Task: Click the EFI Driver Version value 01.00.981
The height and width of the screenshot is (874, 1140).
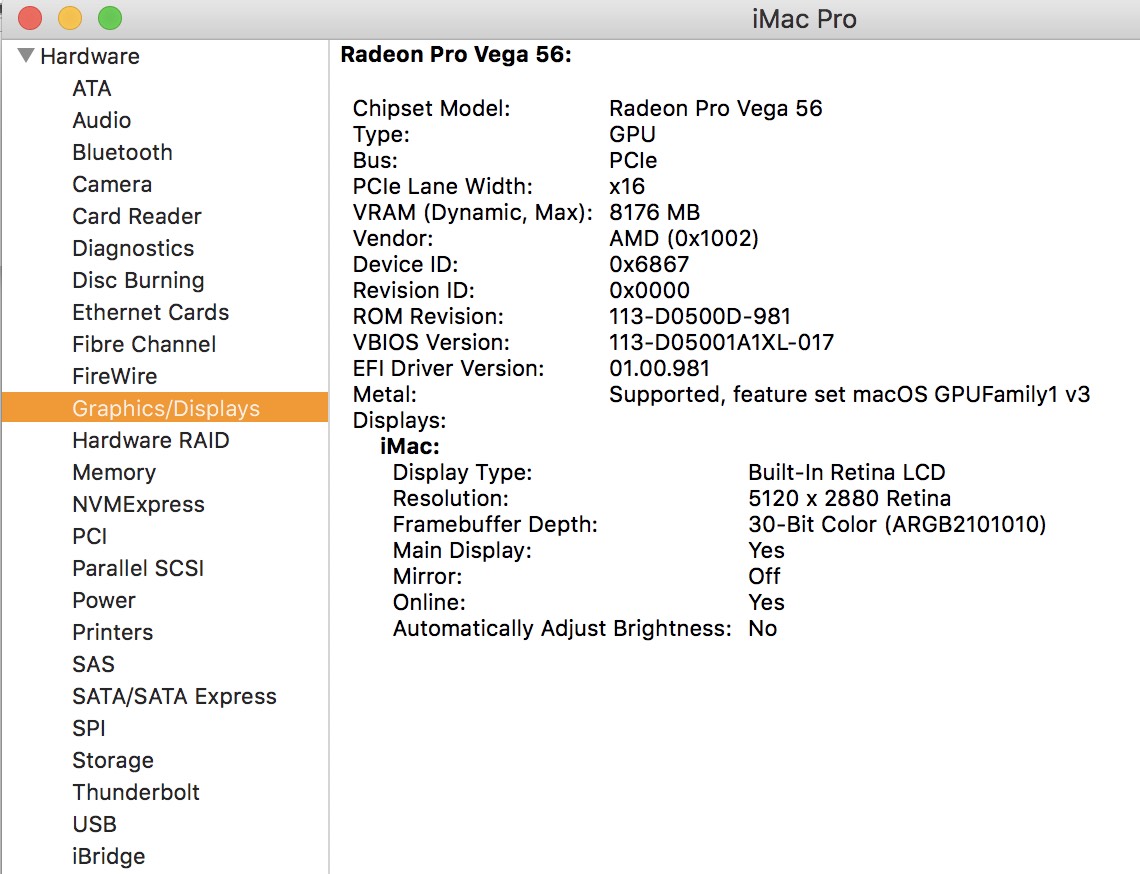Action: coord(659,368)
